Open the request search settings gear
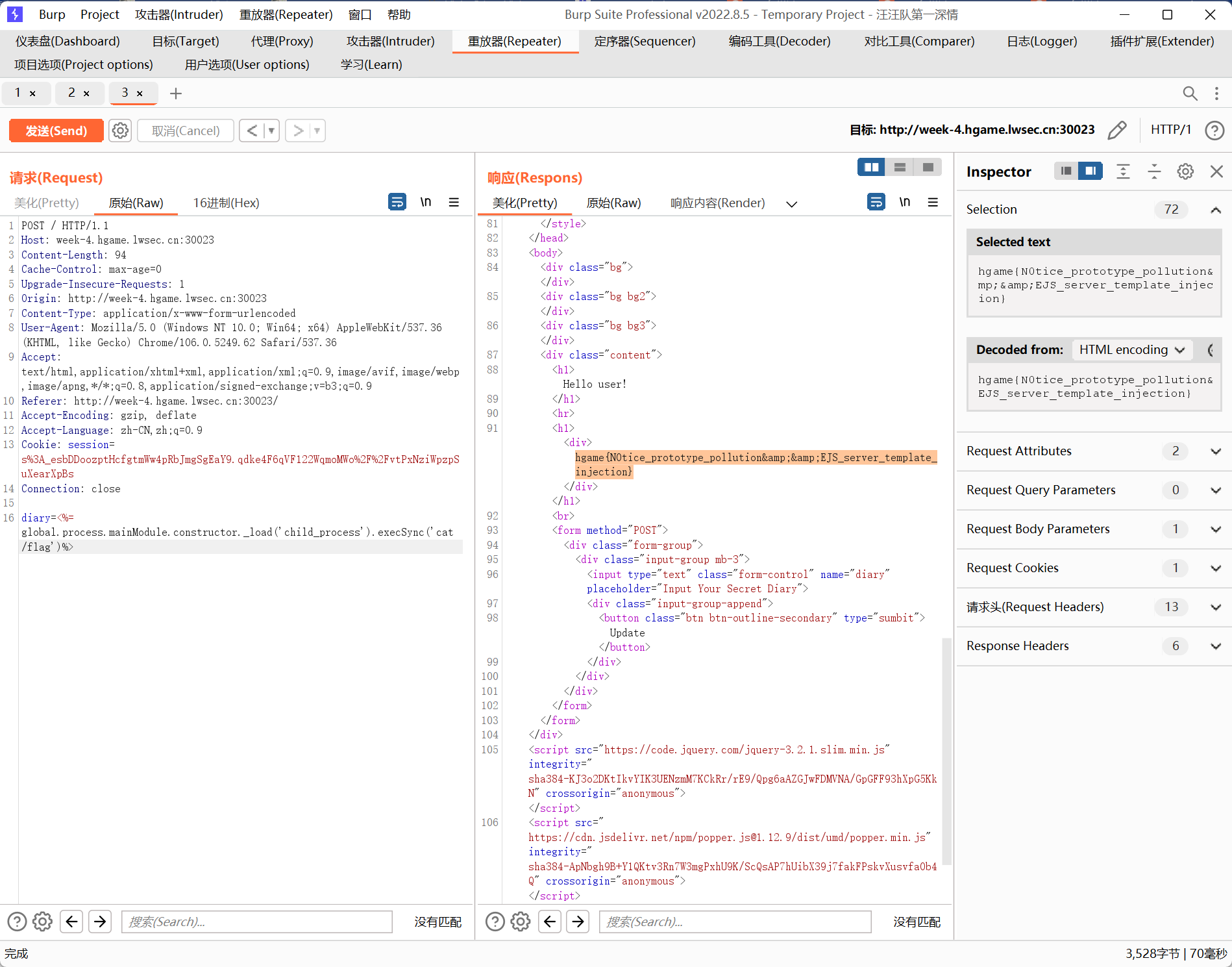Viewport: 1232px width, 967px height. [x=42, y=922]
